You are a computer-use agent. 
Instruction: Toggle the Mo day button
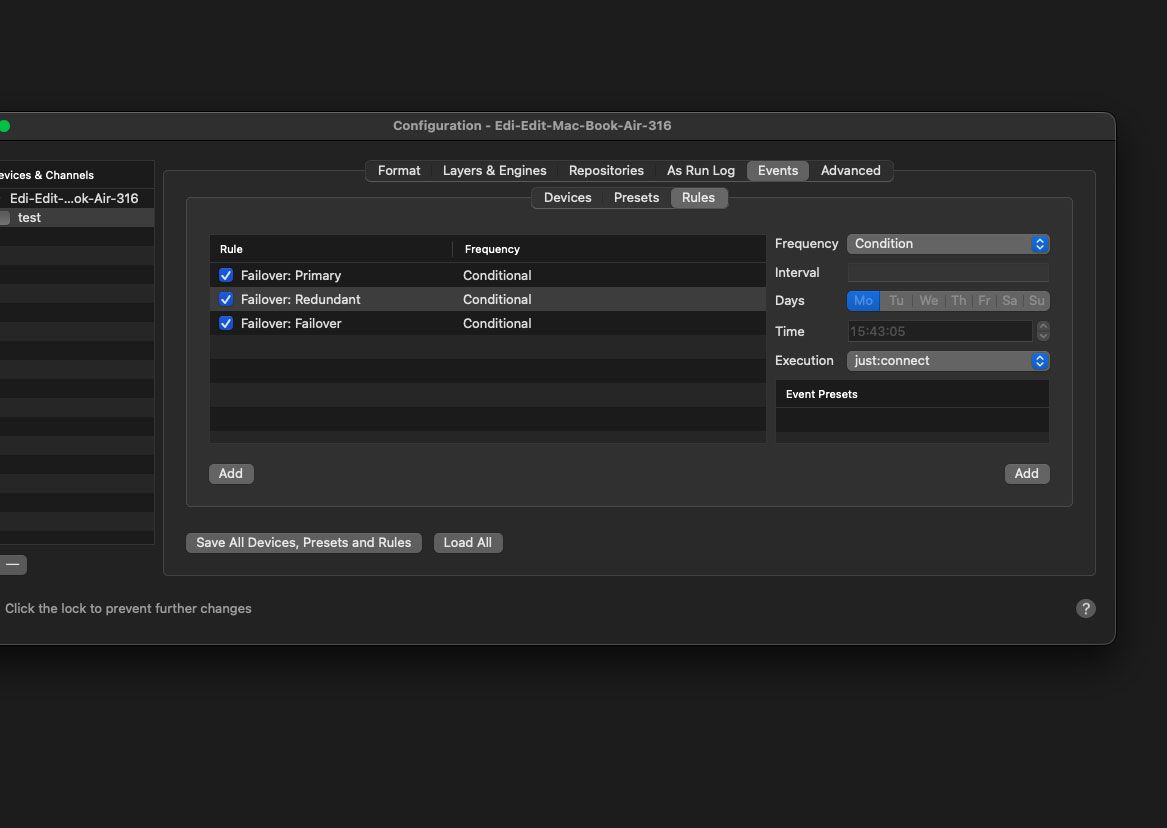point(863,301)
